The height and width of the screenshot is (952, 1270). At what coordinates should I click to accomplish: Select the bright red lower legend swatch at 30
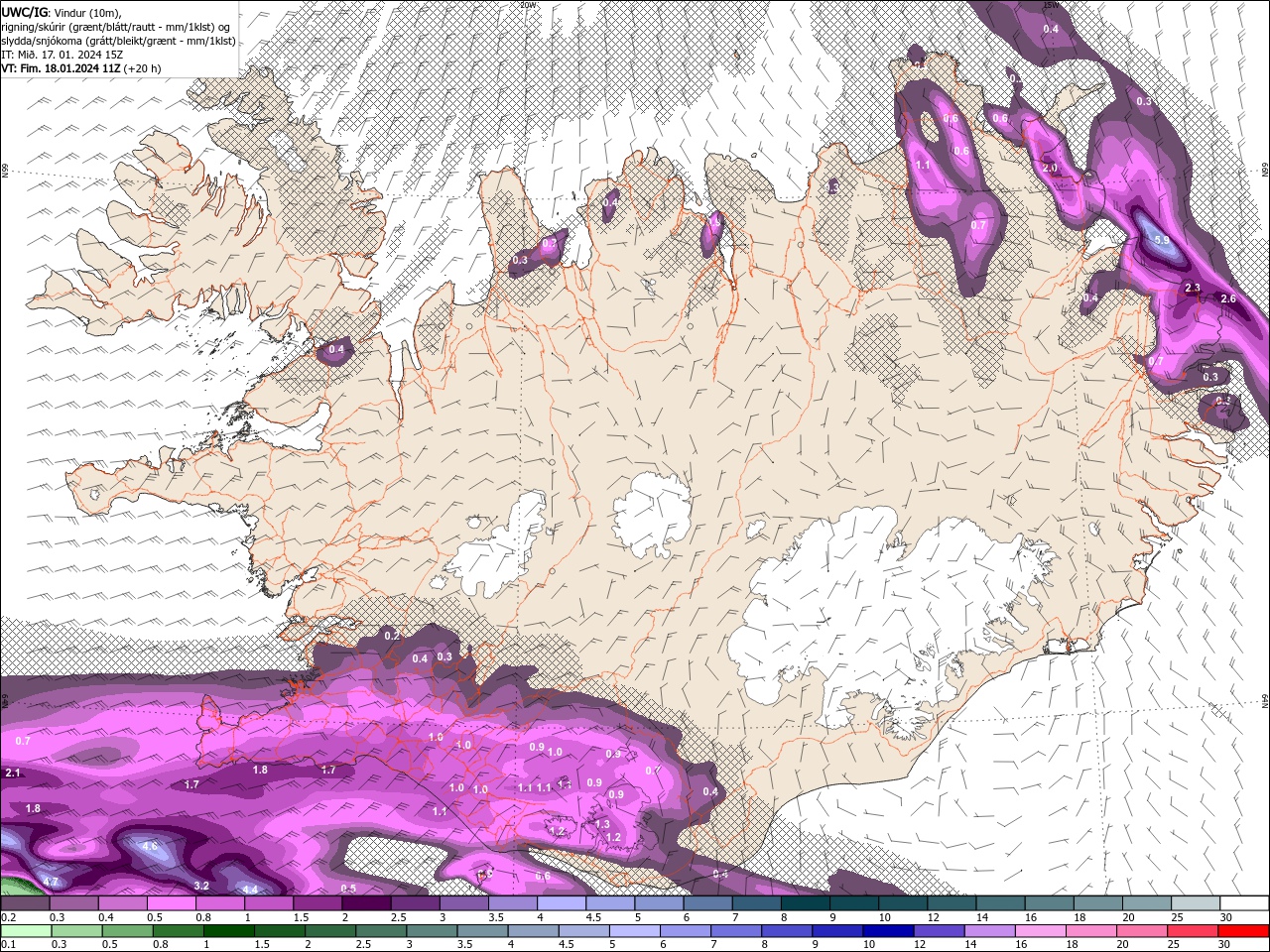point(1244,931)
